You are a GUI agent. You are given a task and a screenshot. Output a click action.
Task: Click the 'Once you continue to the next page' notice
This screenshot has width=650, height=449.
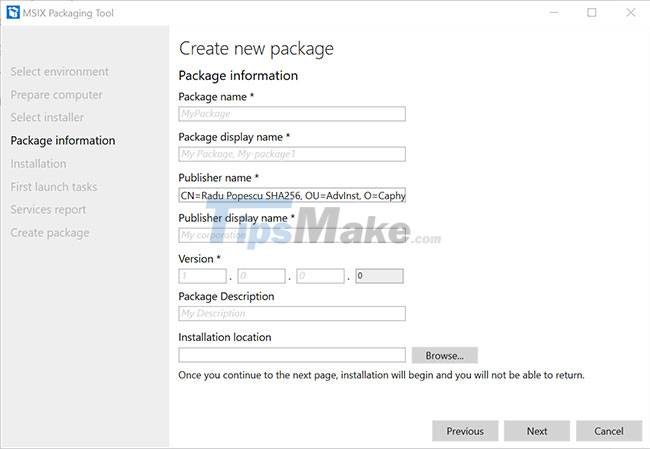381,375
